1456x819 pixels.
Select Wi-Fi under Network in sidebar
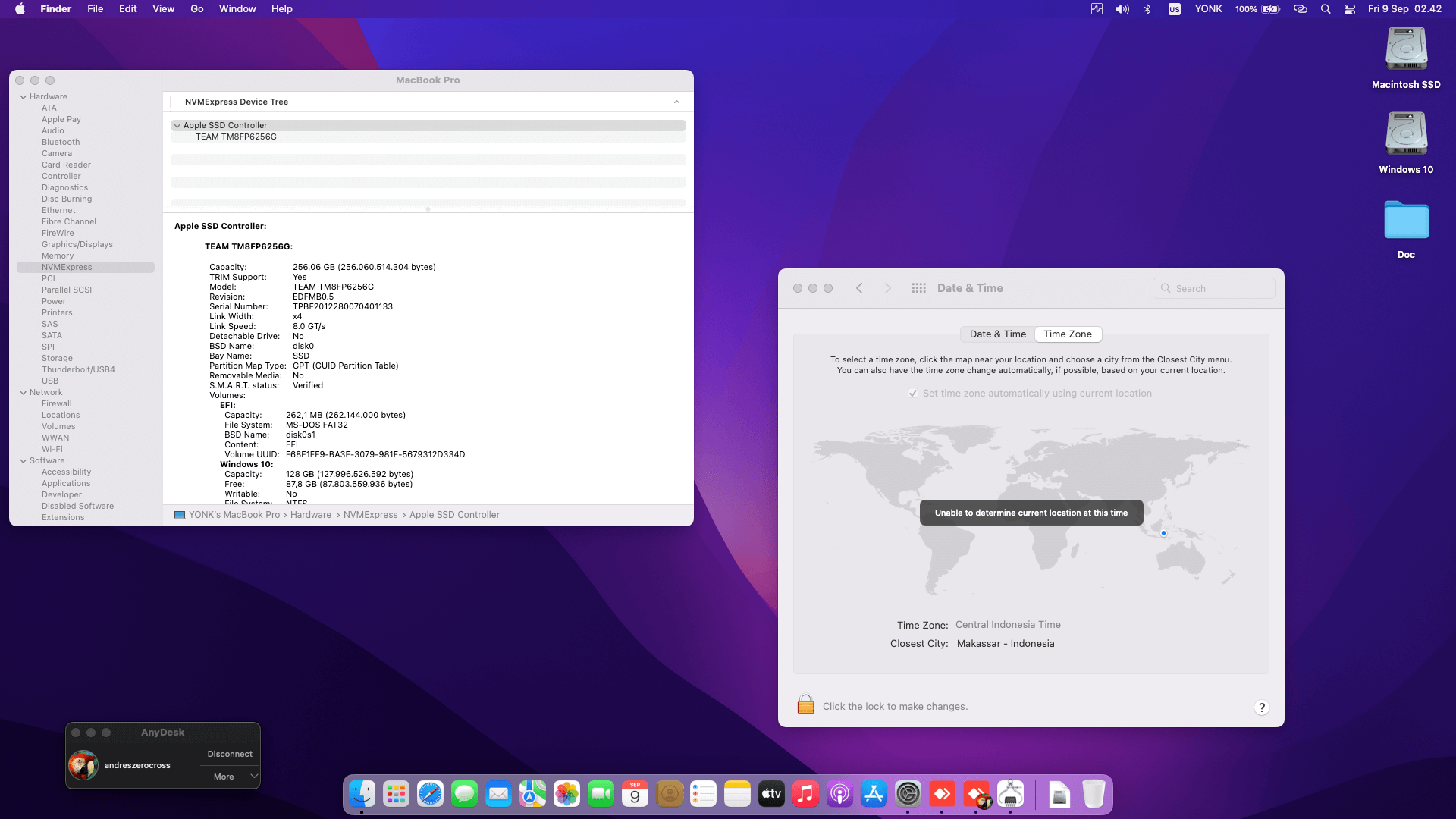coord(52,450)
